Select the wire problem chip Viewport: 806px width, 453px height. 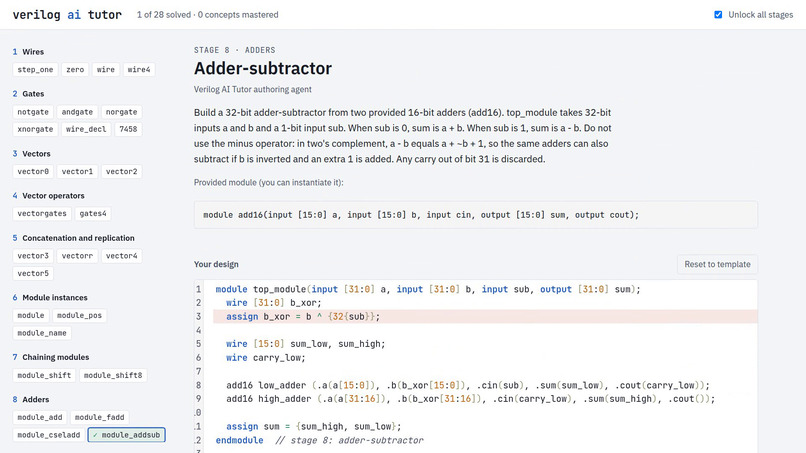coord(106,69)
